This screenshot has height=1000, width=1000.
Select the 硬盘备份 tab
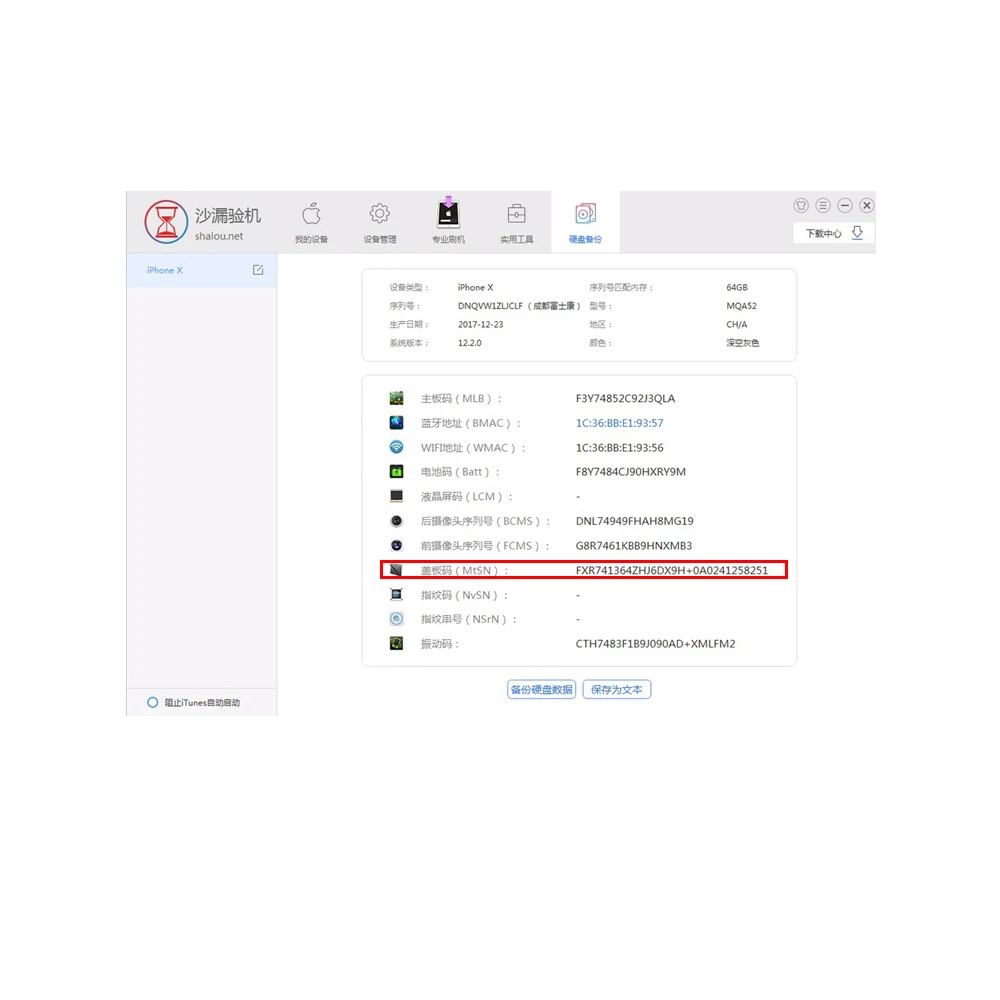click(x=585, y=223)
